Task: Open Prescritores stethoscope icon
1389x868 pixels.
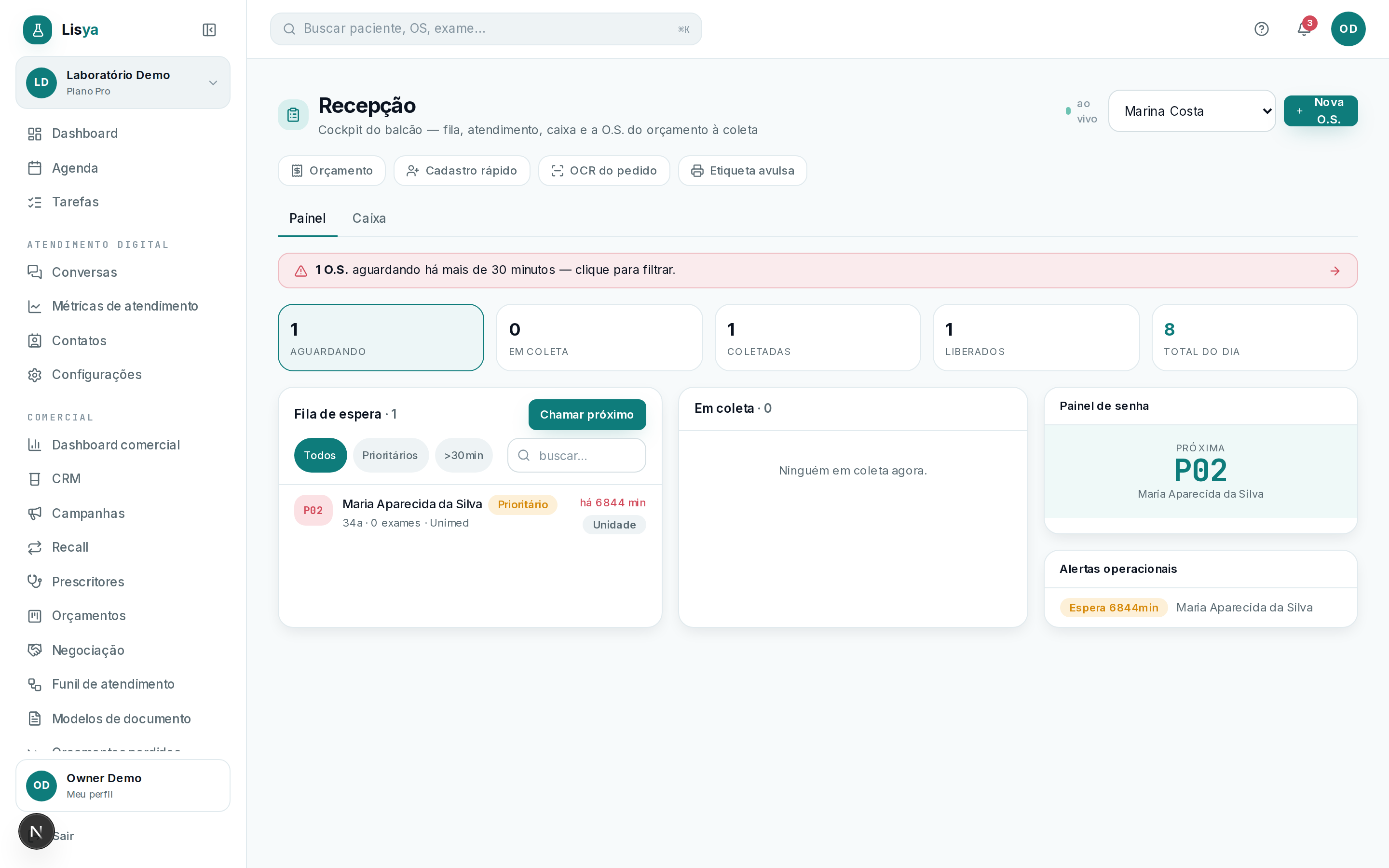Action: pyautogui.click(x=34, y=582)
